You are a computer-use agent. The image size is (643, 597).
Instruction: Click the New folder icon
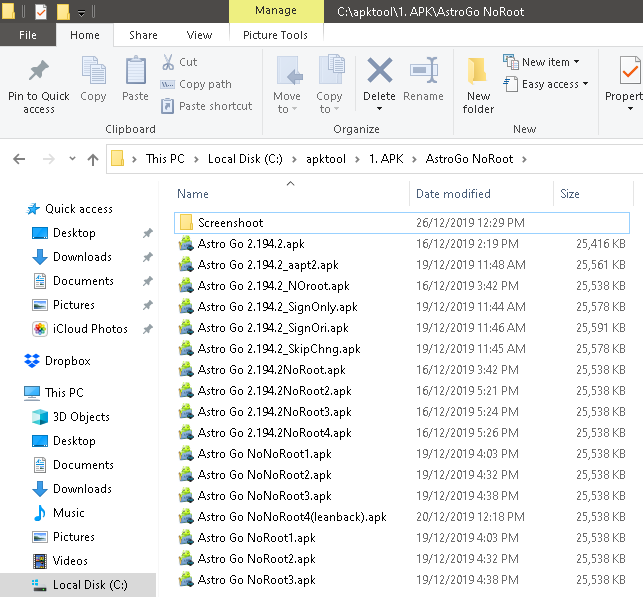[477, 72]
